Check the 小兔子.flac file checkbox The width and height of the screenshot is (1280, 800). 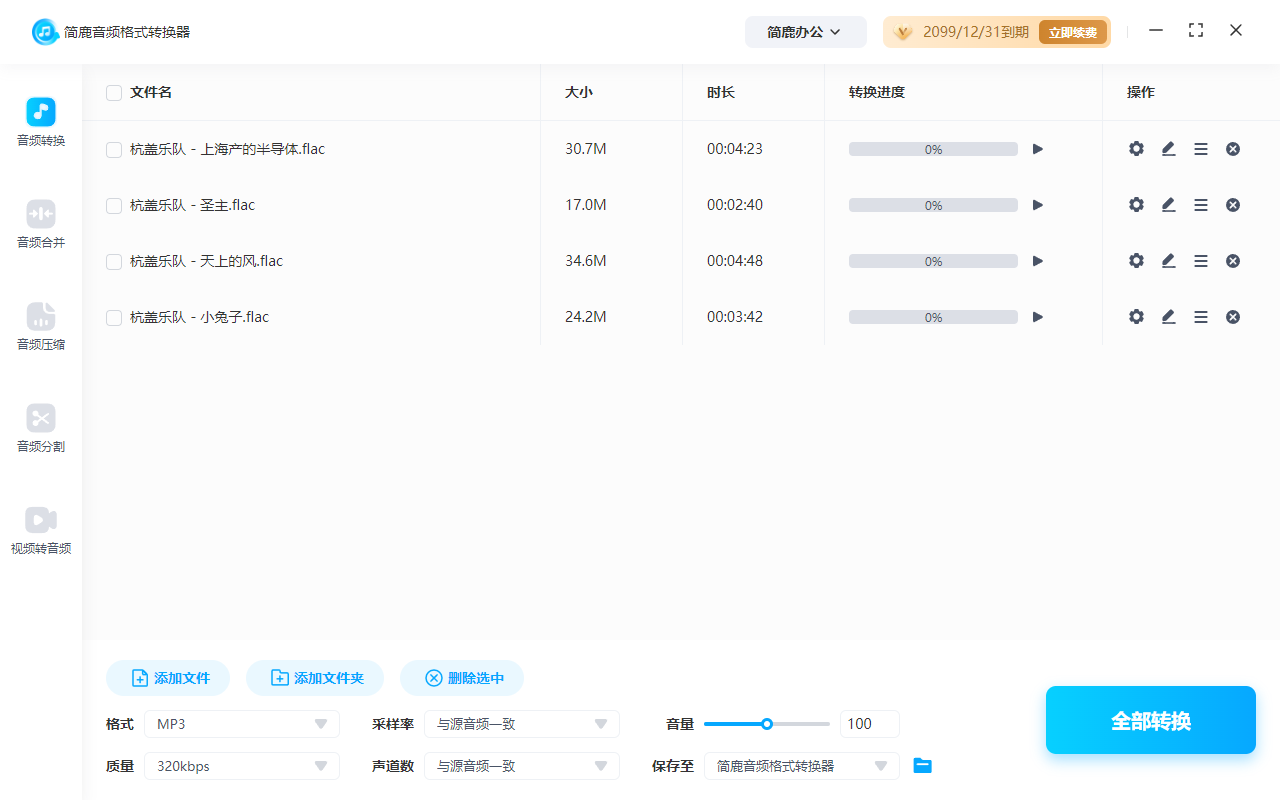[113, 317]
